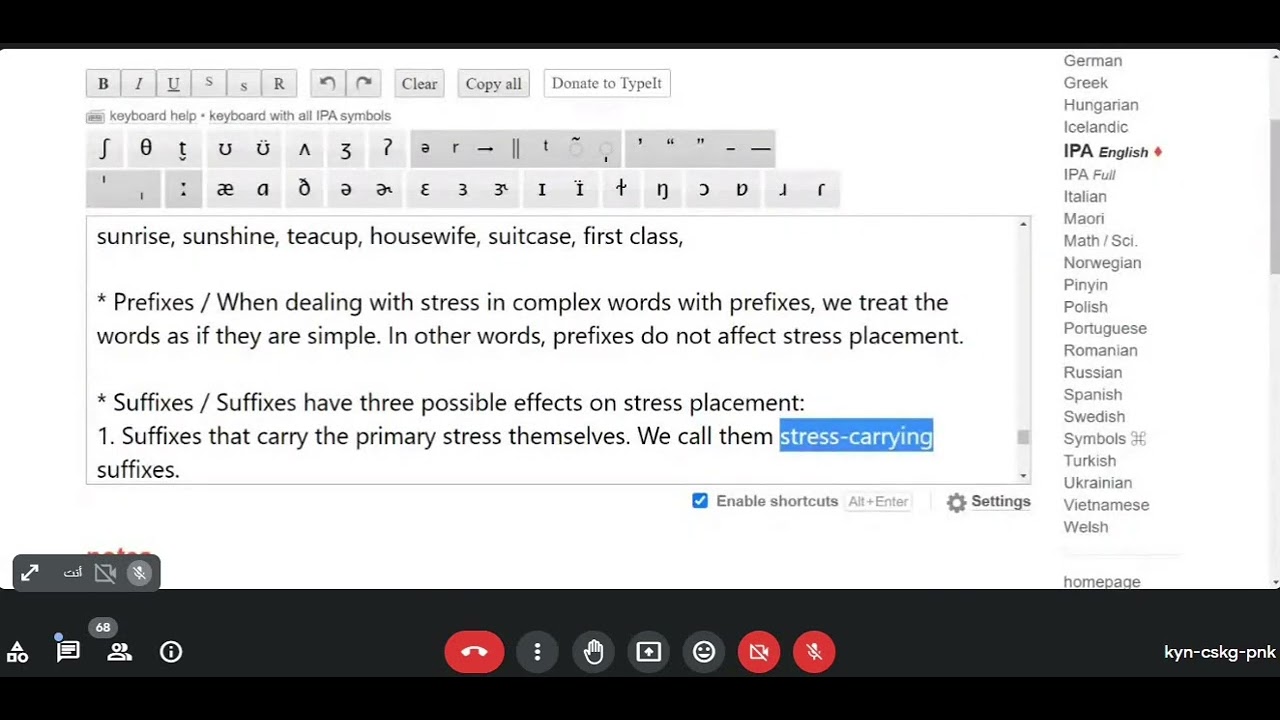Click the editor scroll-up arrow
The height and width of the screenshot is (720, 1280).
tap(1023, 224)
